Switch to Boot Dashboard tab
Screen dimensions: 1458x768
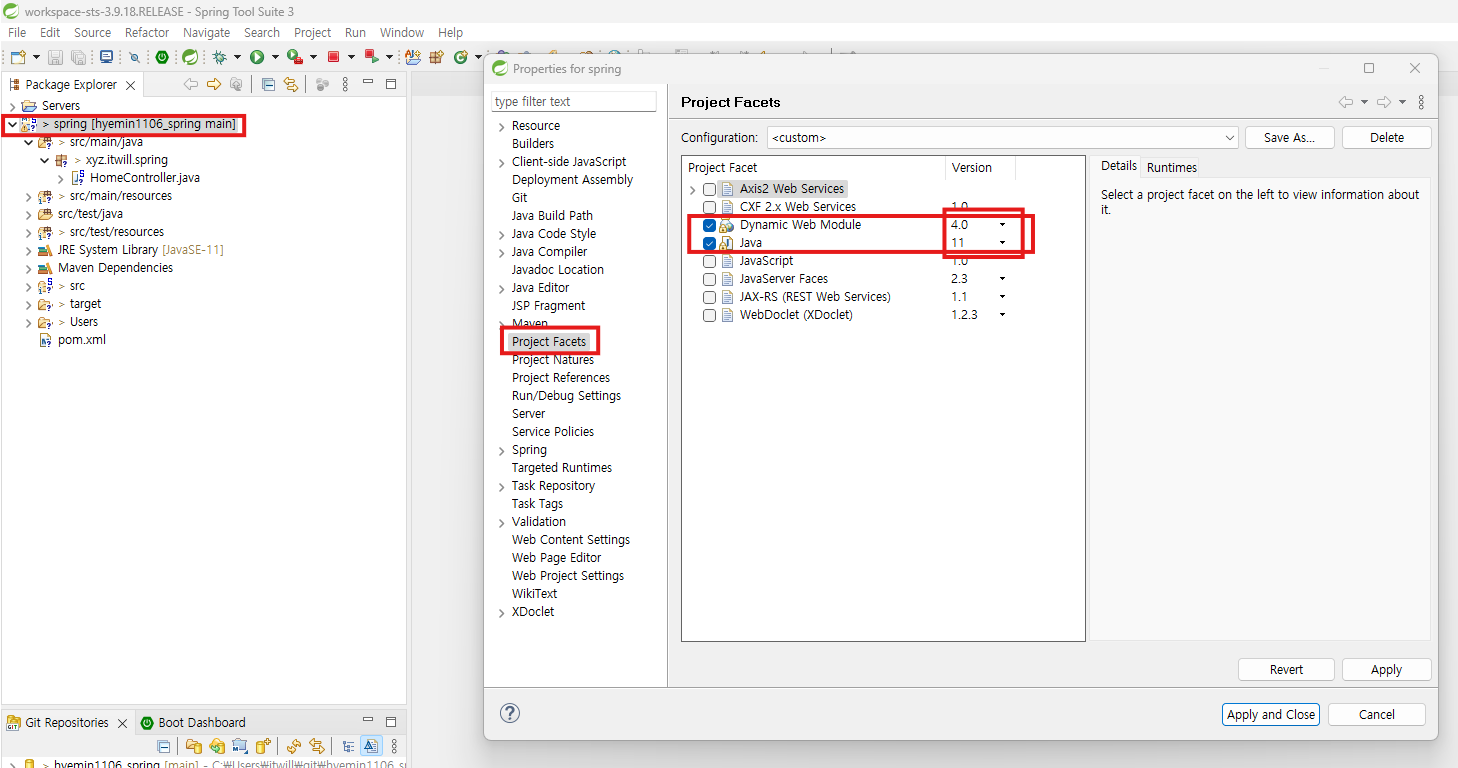[x=194, y=722]
